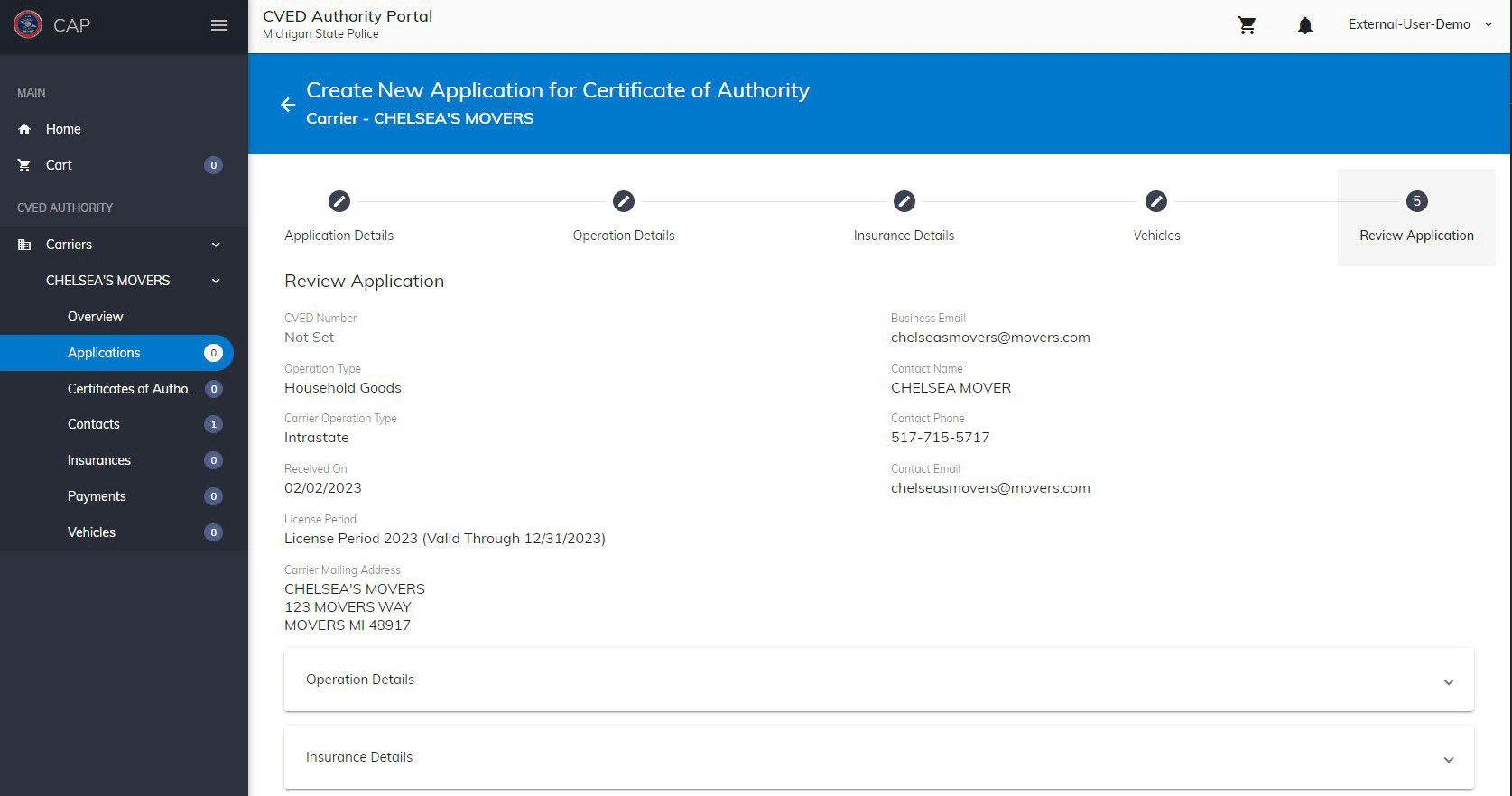Click the Contacts count badge showing 1
Screen dimensions: 1512x796
[213, 424]
